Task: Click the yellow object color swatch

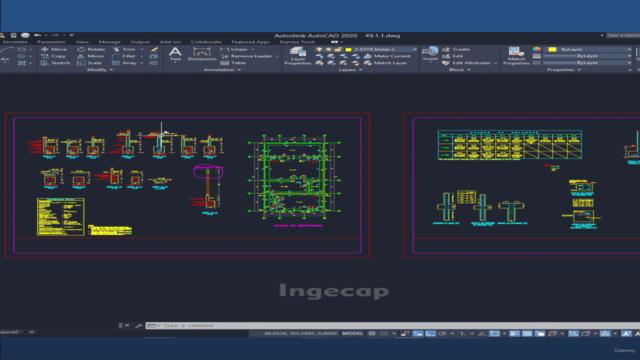Action: point(552,49)
